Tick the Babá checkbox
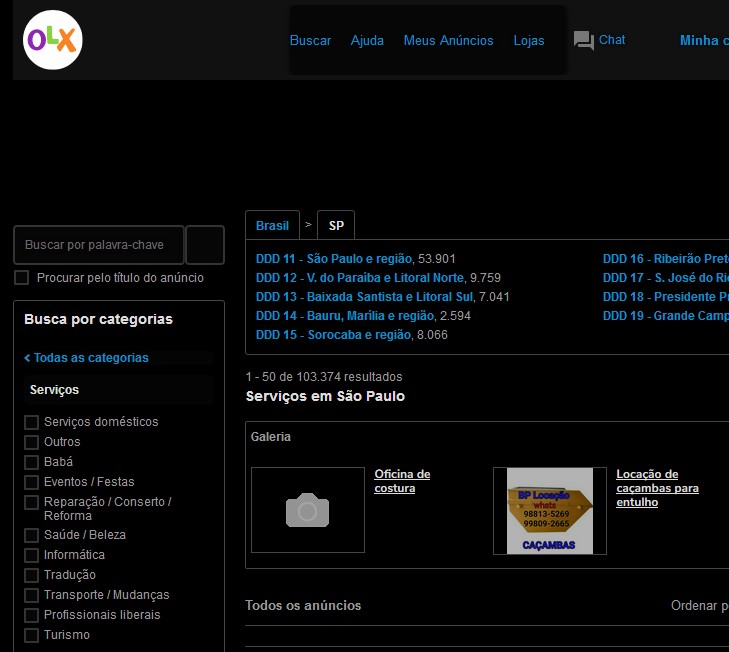729x652 pixels. coord(31,462)
